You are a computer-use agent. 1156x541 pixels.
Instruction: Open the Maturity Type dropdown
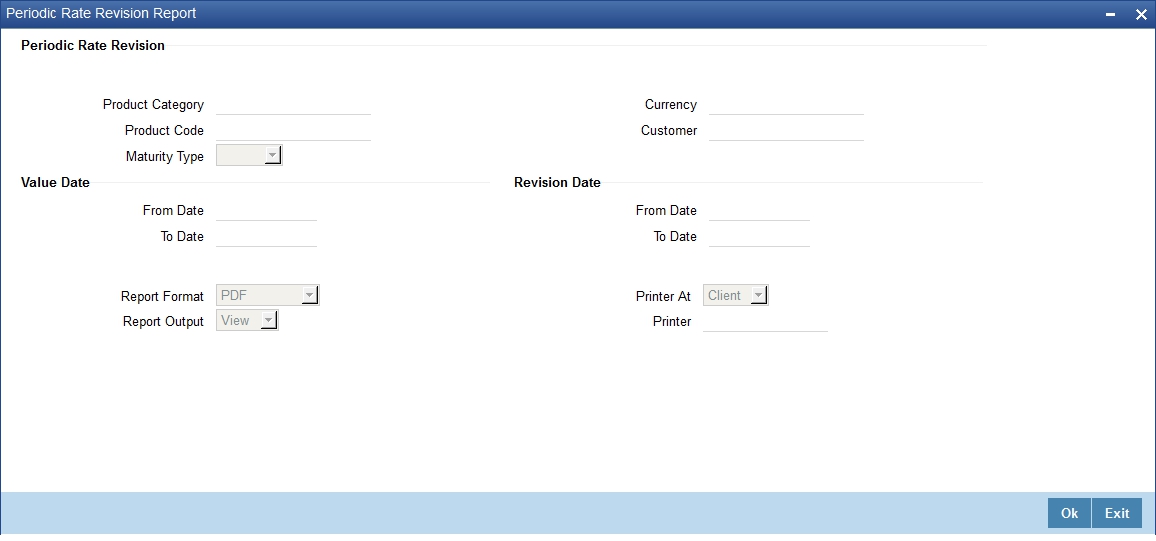(249, 156)
